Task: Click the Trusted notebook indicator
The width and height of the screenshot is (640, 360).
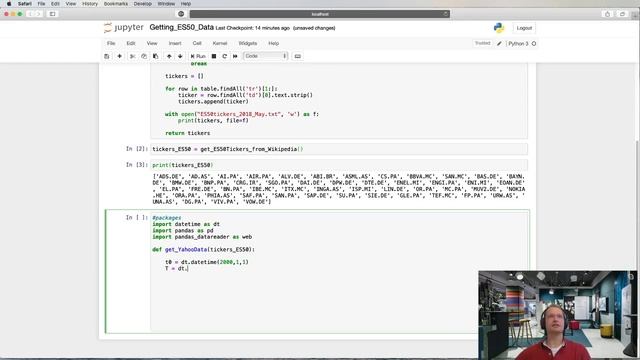Action: click(x=482, y=43)
